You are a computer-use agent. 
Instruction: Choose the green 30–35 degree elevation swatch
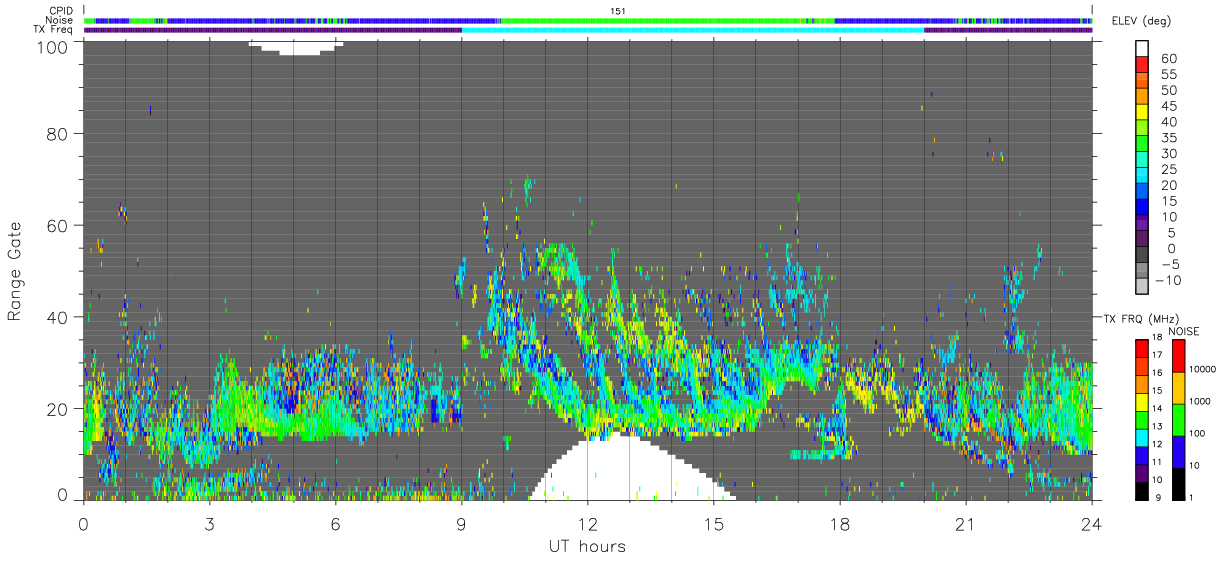[1143, 145]
